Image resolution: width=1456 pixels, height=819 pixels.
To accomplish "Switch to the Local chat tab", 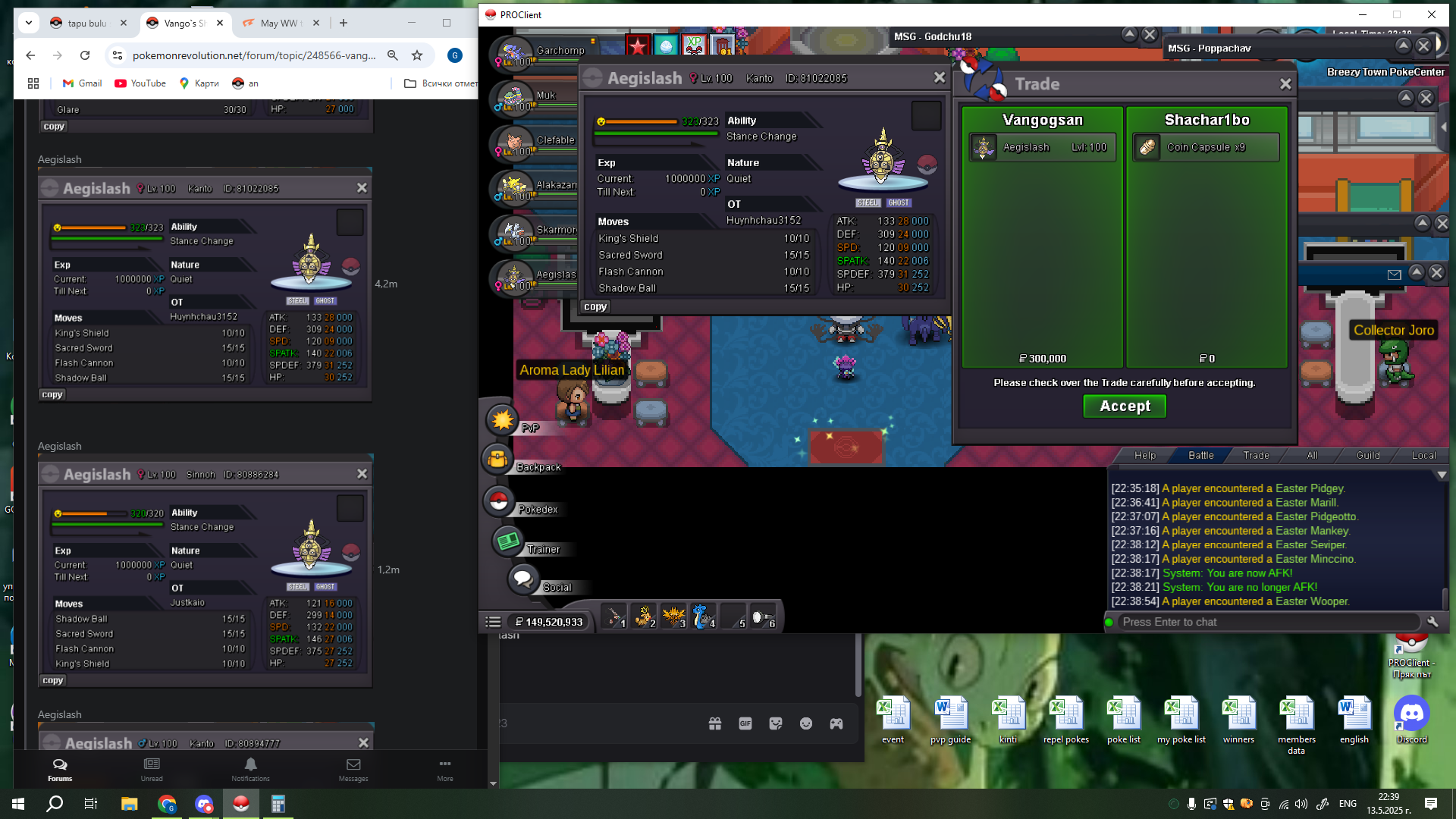I will click(1424, 455).
